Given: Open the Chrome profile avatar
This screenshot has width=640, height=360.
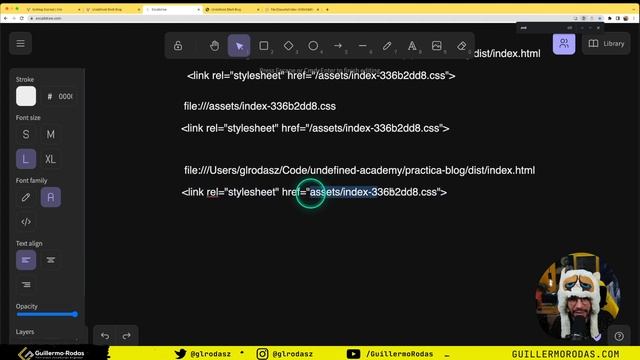Looking at the screenshot, I should point(626,18).
